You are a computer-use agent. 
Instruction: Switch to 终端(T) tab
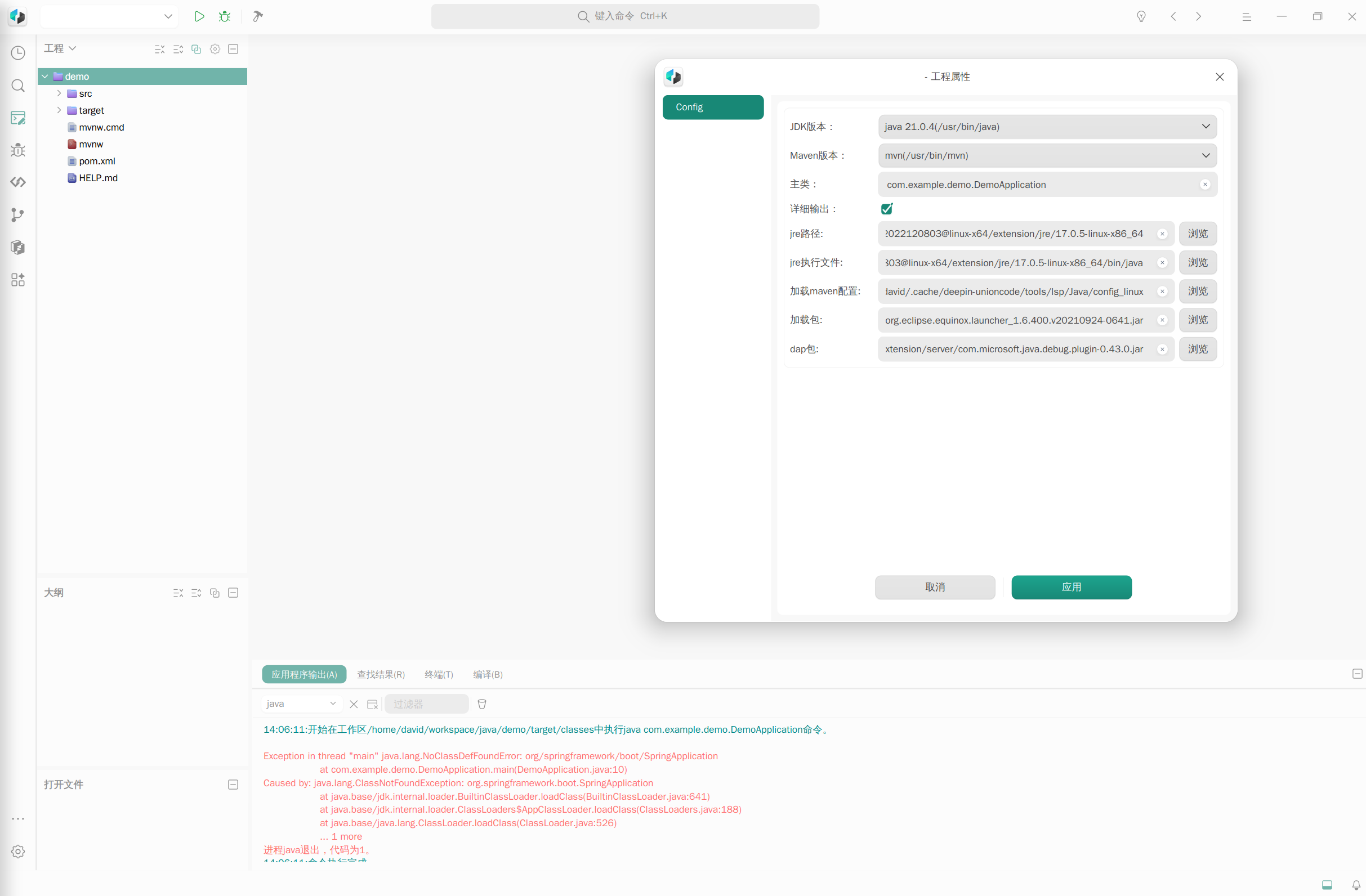point(439,675)
